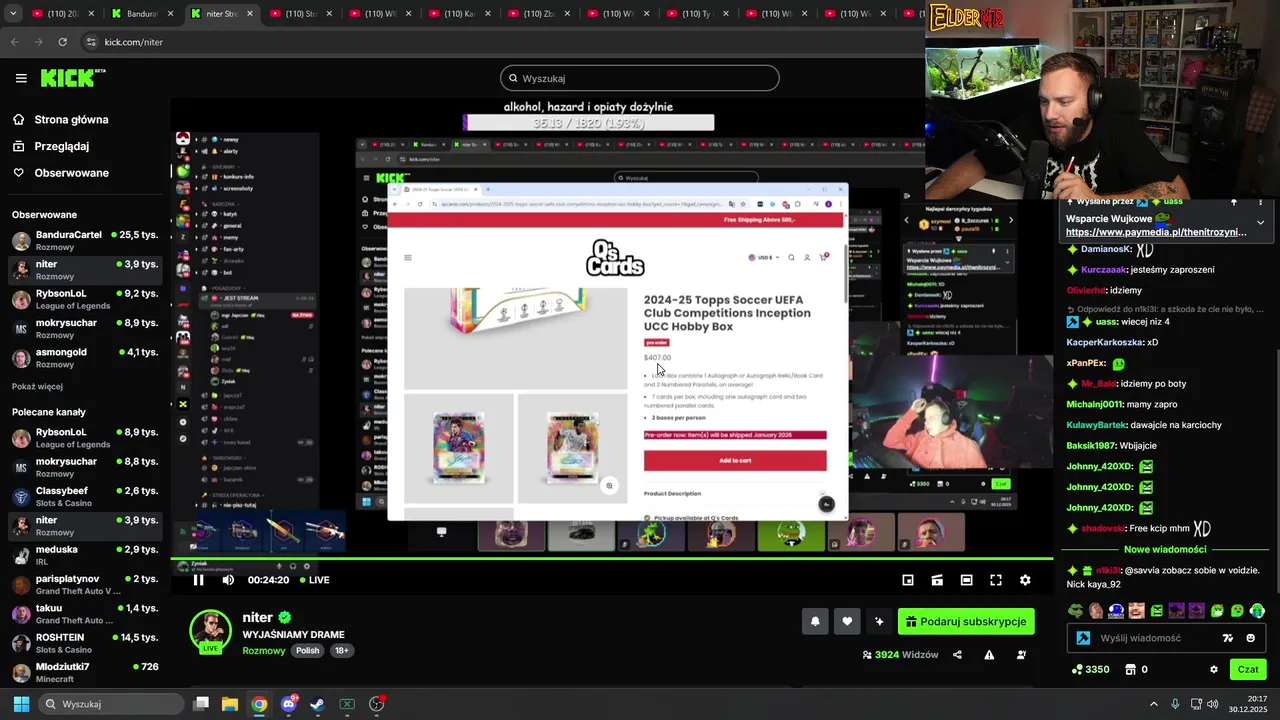Toggle fullscreen on the player

point(996,580)
